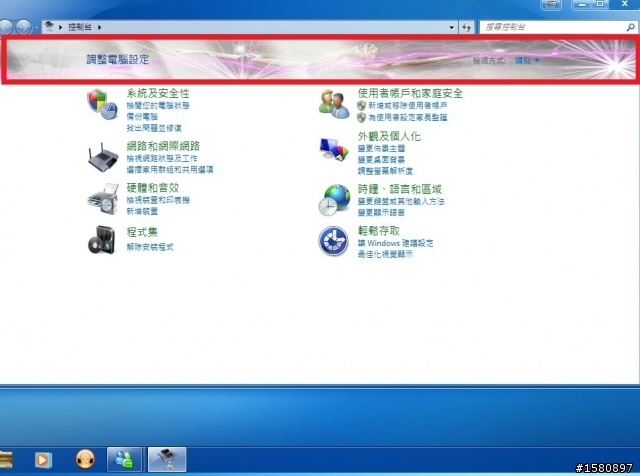The width and height of the screenshot is (640, 476).
Task: Click the 新增或移除使用者帳戶 link
Action: [x=407, y=105]
